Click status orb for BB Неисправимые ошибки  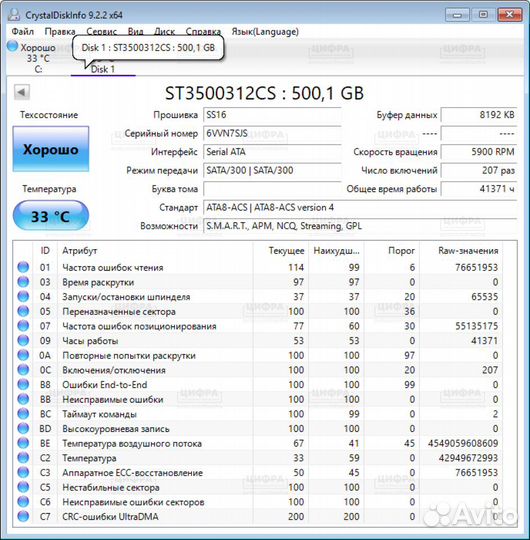click(23, 399)
